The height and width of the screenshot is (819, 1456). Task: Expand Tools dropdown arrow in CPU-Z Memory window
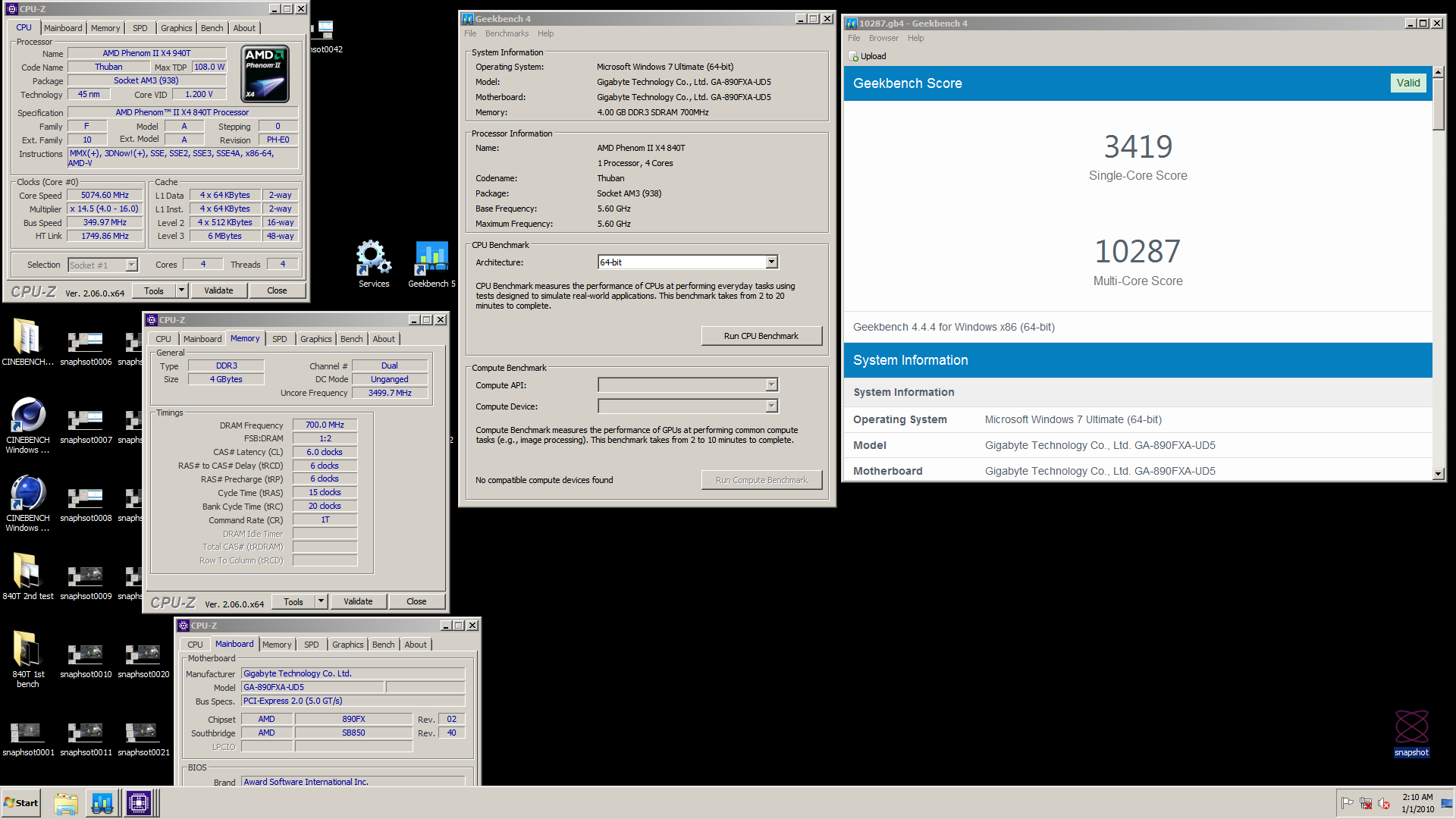(x=321, y=601)
